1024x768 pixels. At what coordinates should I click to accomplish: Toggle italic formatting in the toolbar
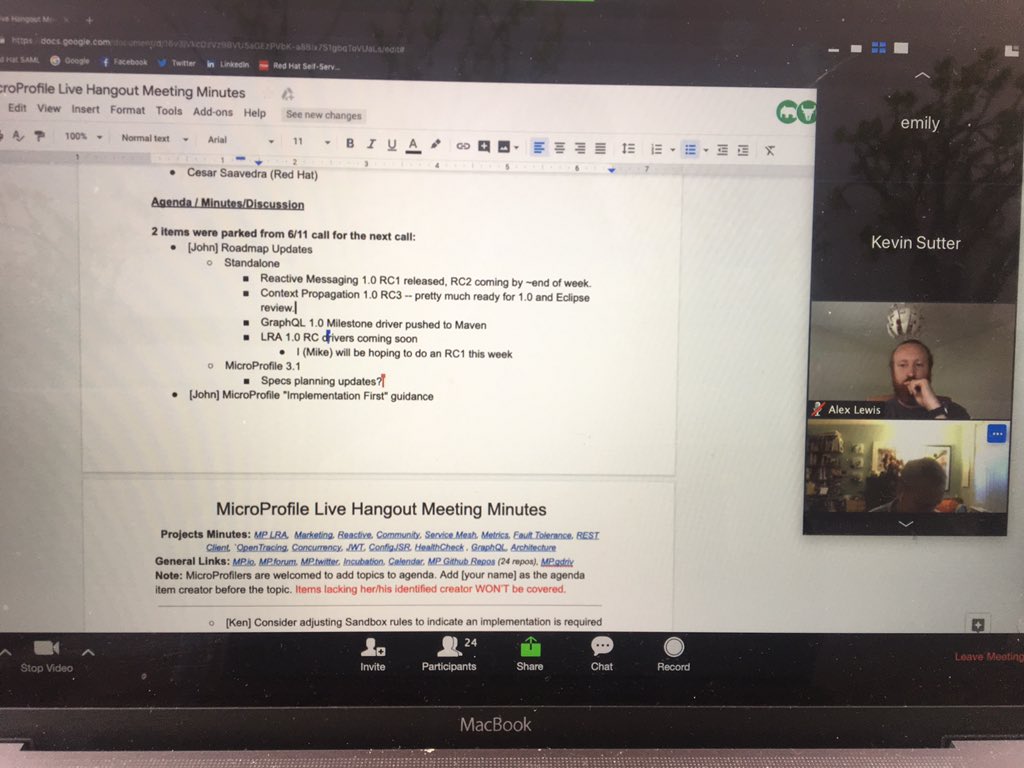tap(371, 144)
